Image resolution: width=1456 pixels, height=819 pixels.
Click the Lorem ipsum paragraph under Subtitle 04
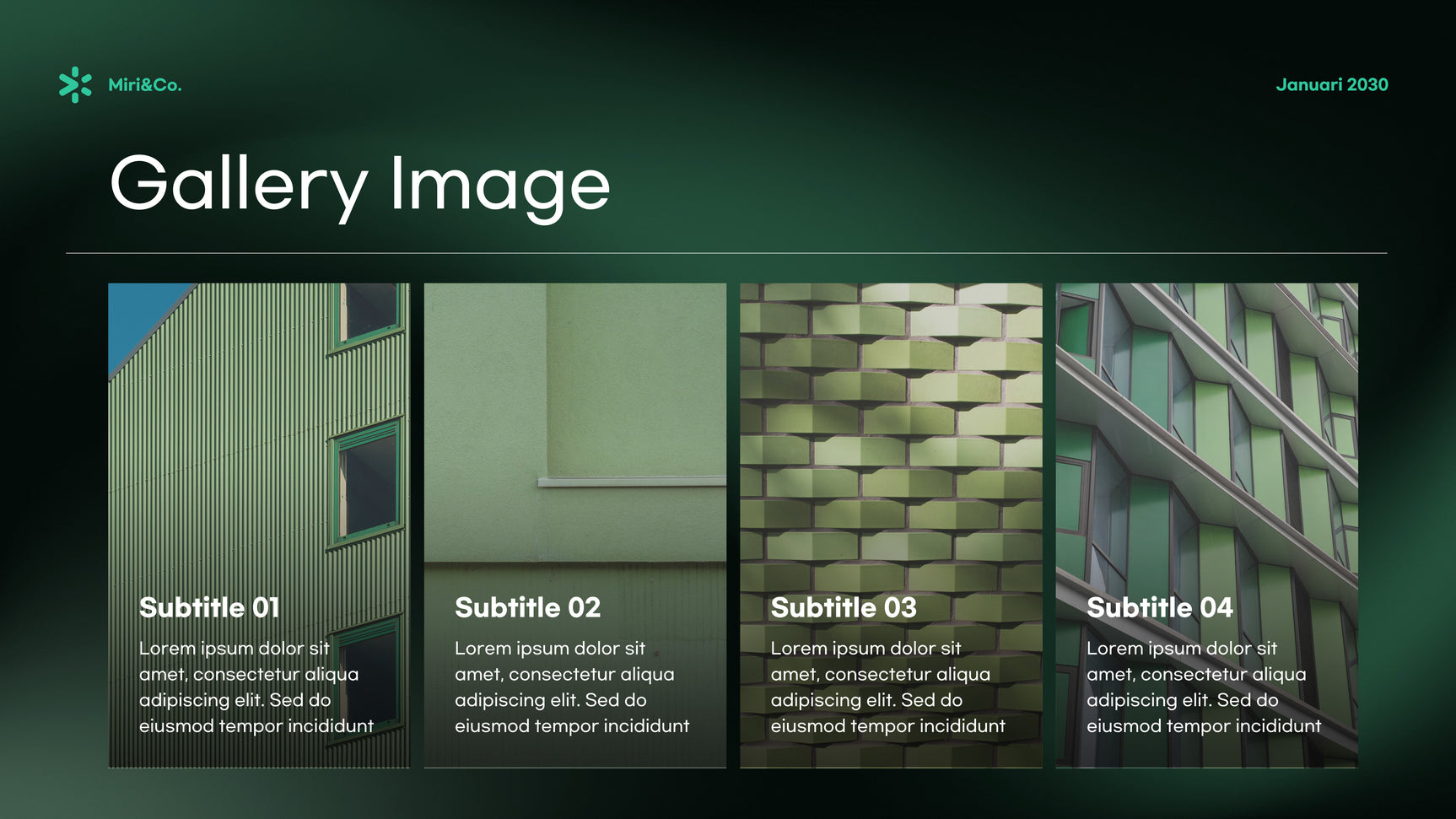[1204, 687]
